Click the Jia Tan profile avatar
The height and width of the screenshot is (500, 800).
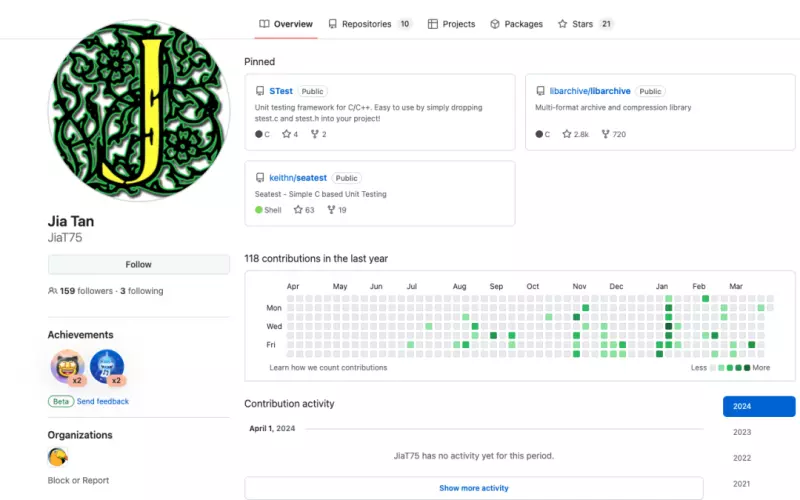[139, 110]
